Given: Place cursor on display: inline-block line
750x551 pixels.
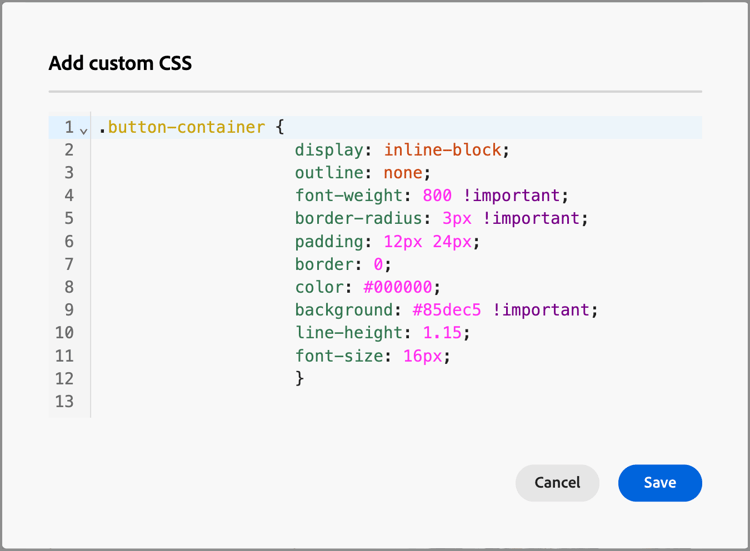Looking at the screenshot, I should tap(402, 150).
